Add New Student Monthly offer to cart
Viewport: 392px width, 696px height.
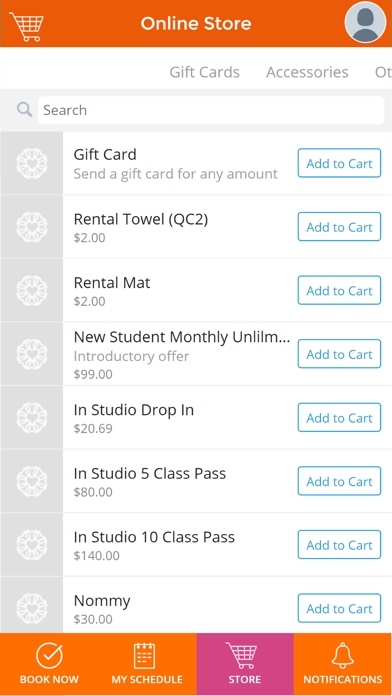click(x=339, y=354)
